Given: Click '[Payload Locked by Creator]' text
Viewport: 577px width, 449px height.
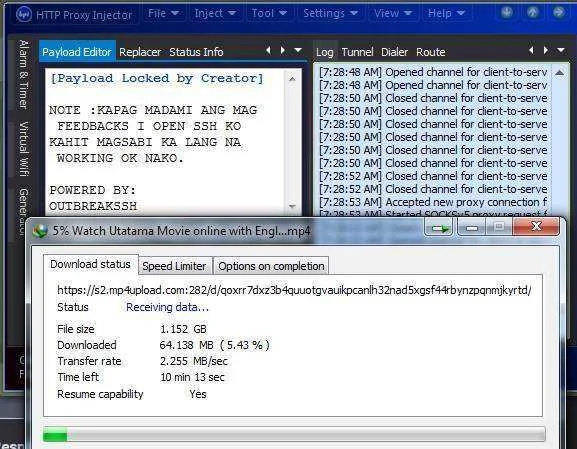Looking at the screenshot, I should 157,78.
